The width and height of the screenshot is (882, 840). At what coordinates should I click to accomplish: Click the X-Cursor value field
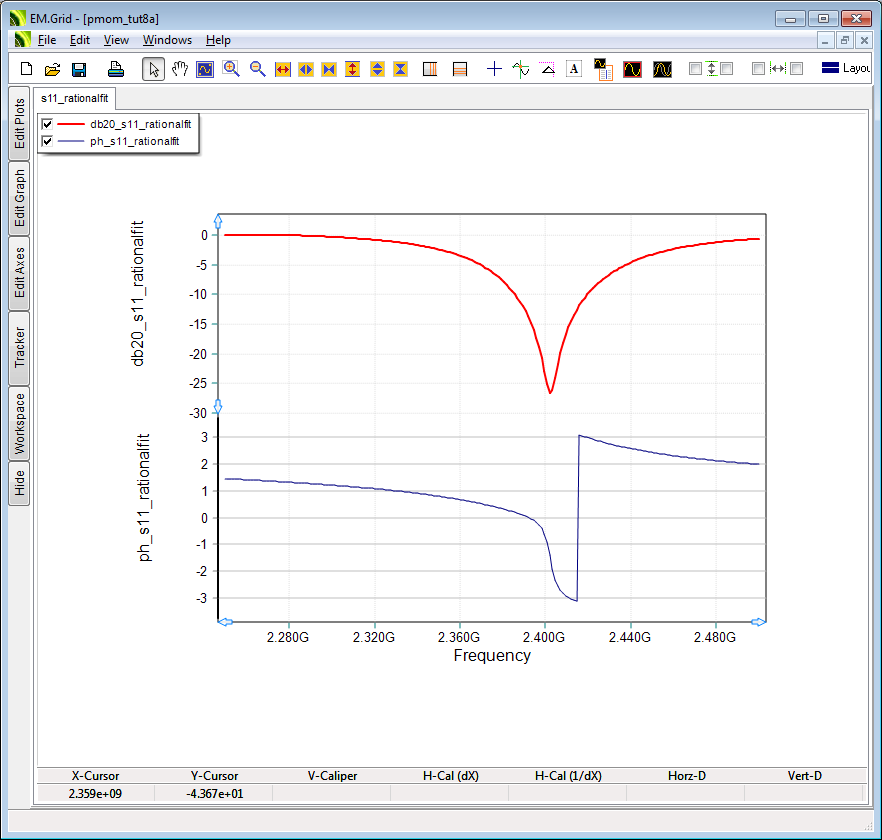coord(95,793)
